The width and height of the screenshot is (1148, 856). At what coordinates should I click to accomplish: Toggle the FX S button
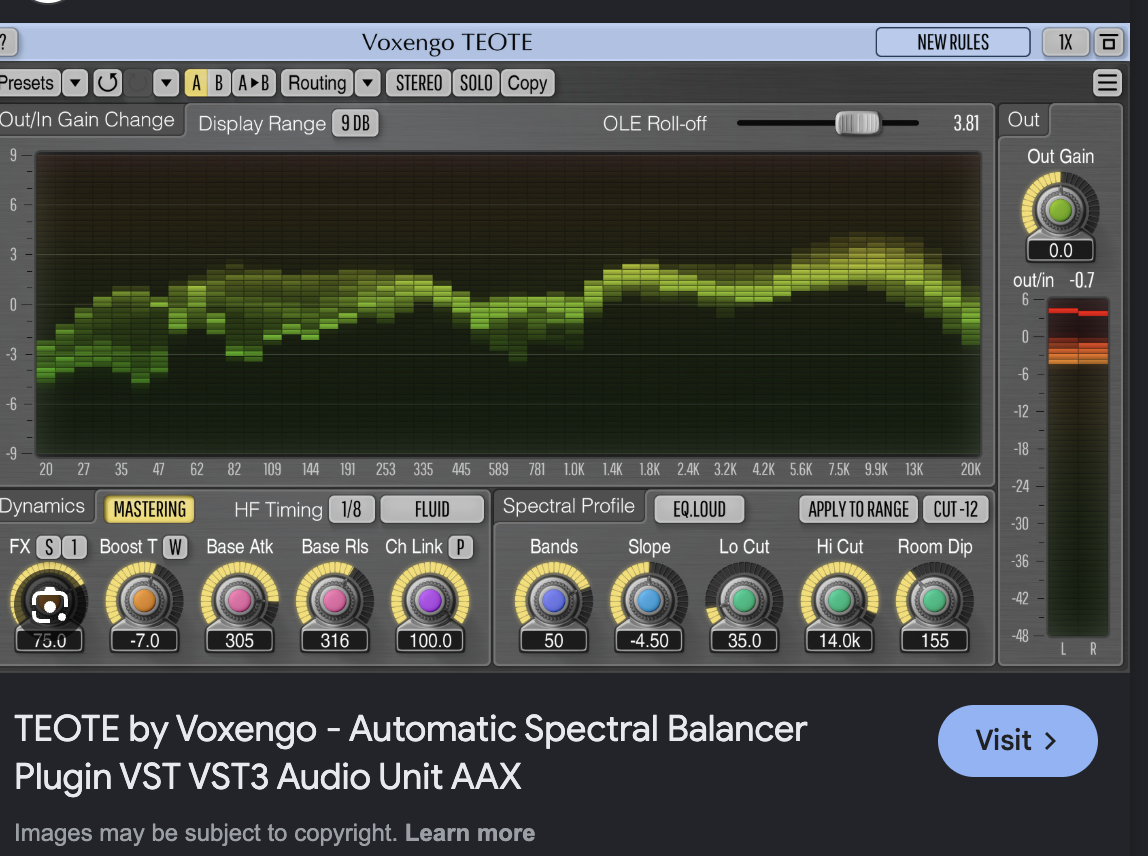pos(49,547)
